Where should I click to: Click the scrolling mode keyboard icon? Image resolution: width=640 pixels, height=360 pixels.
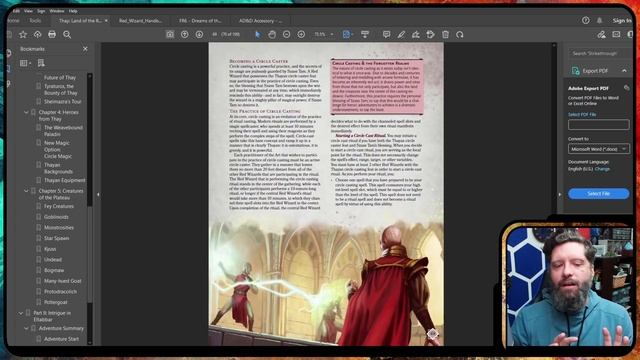(365, 35)
